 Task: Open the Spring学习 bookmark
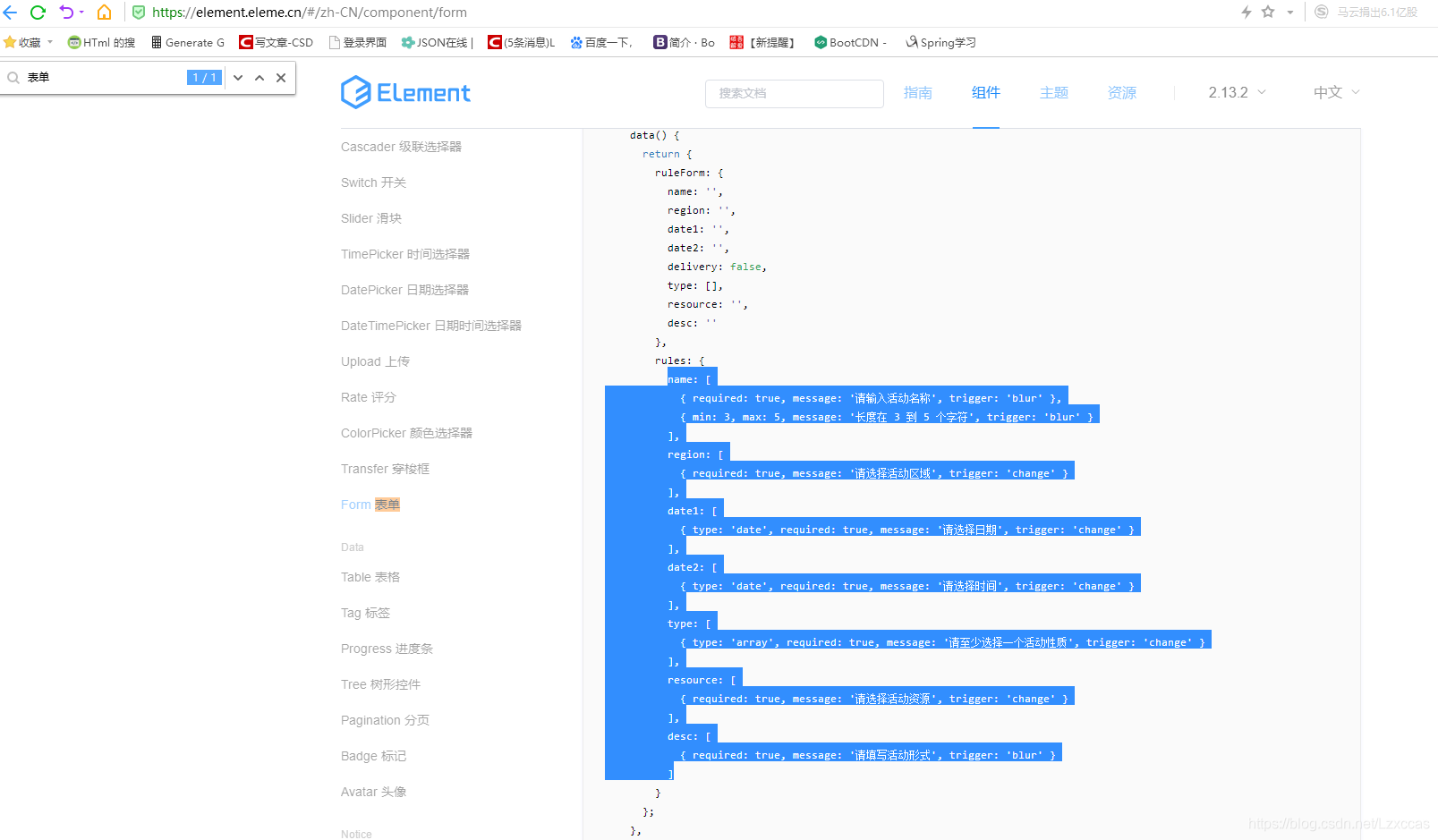(940, 42)
